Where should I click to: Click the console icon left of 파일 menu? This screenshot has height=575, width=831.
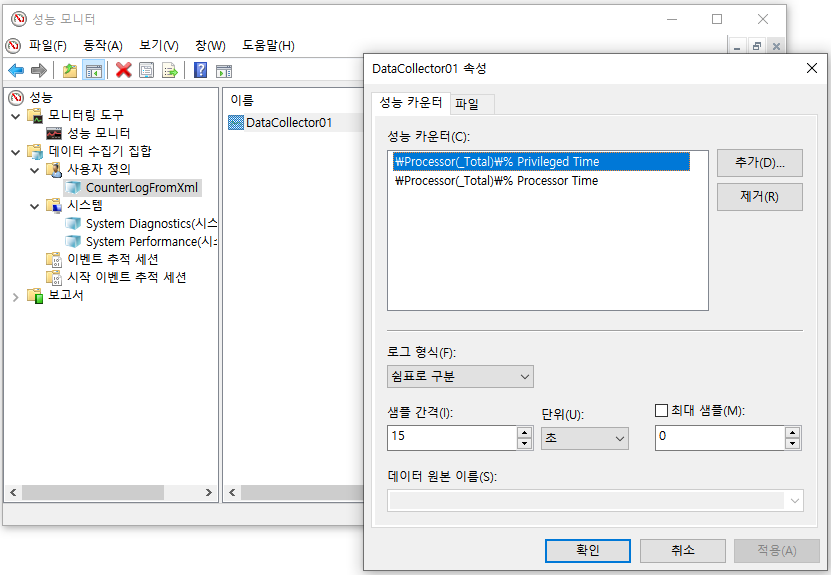point(13,46)
